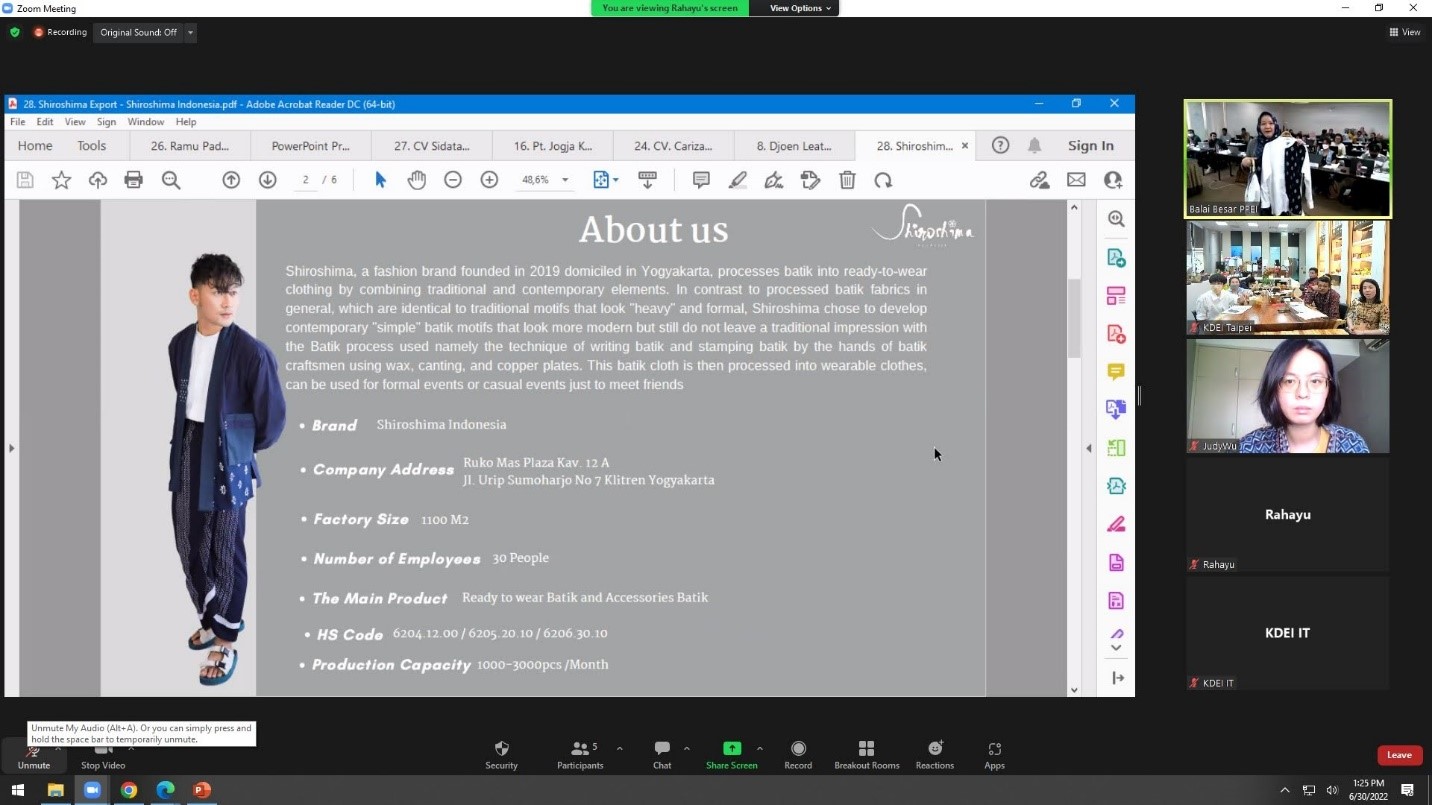Click the upload to cloud icon
This screenshot has height=805, width=1432.
coord(97,180)
